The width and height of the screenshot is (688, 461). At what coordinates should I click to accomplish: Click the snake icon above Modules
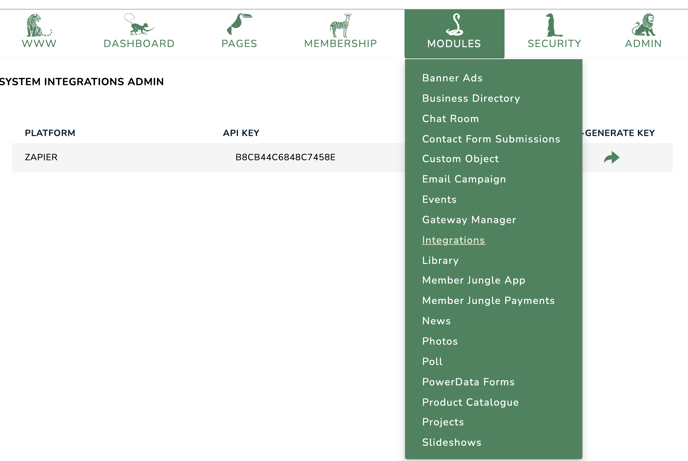454,25
